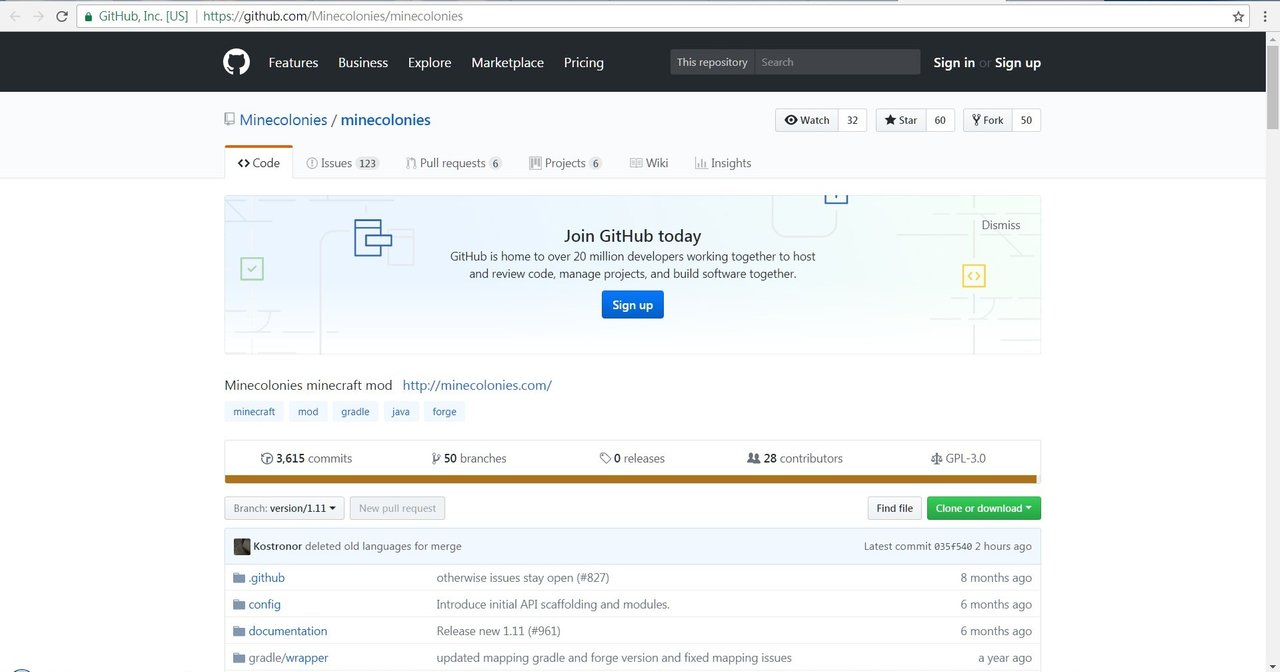Open the Chrome three-dot menu
The image size is (1280, 672).
point(1267,16)
